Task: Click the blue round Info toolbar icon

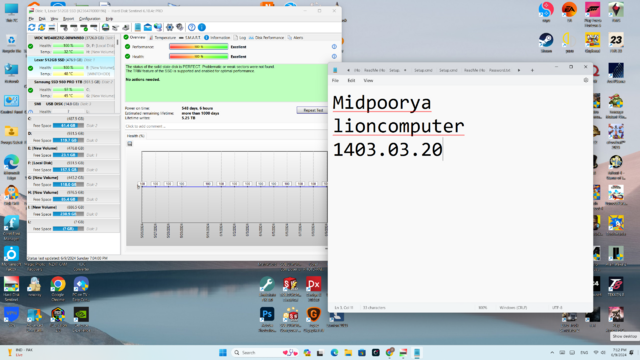Action: point(202,27)
